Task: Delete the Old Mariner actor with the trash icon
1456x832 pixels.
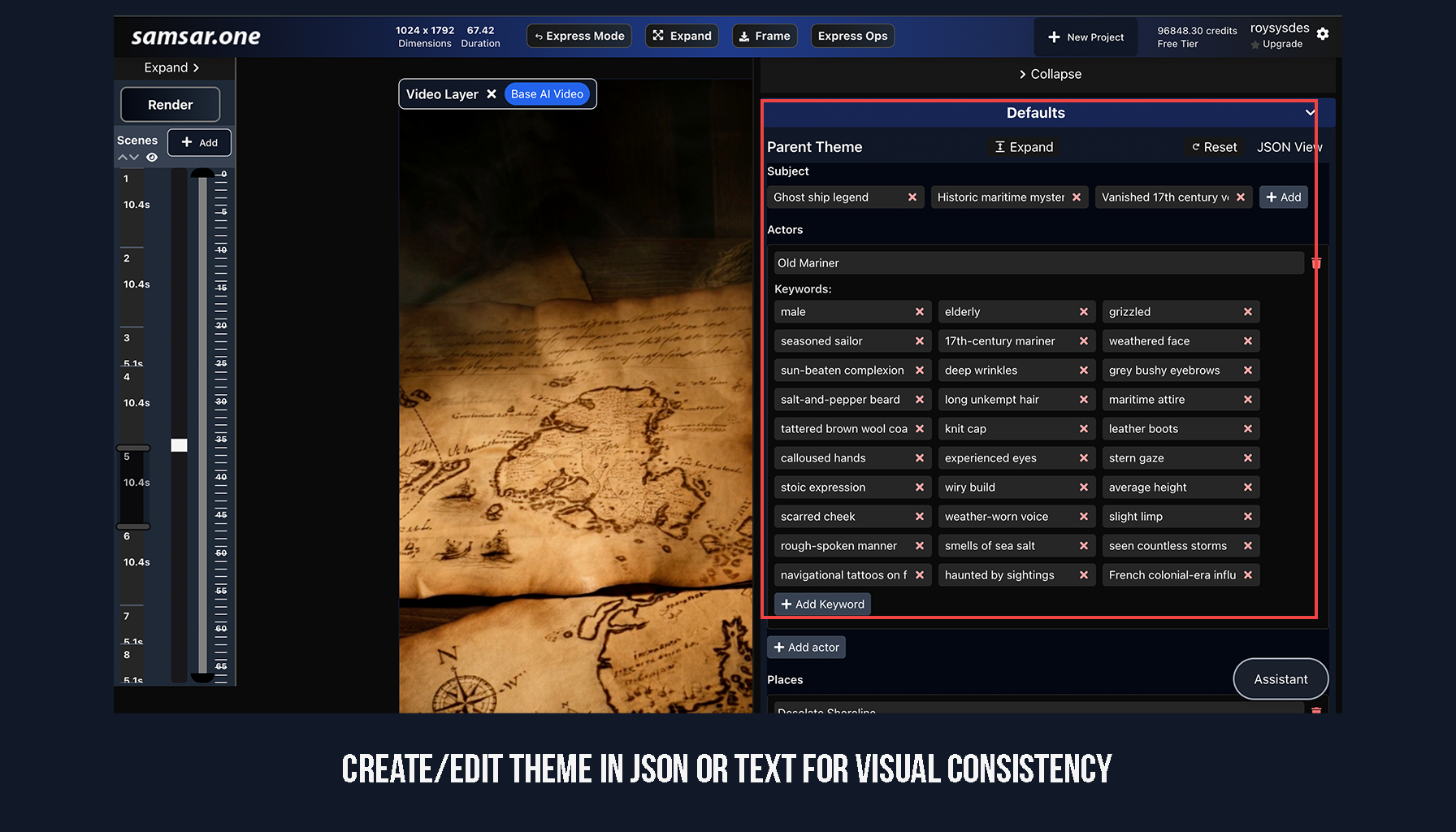Action: (x=1316, y=262)
